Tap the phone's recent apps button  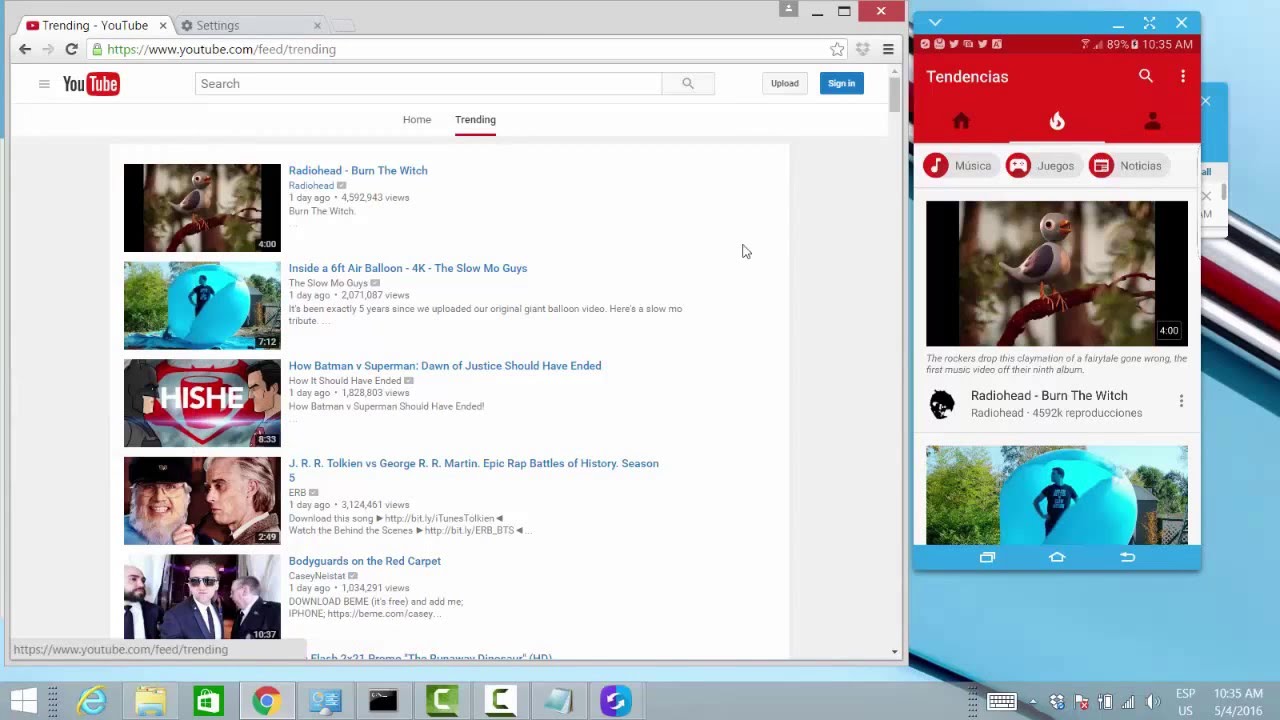[987, 557]
